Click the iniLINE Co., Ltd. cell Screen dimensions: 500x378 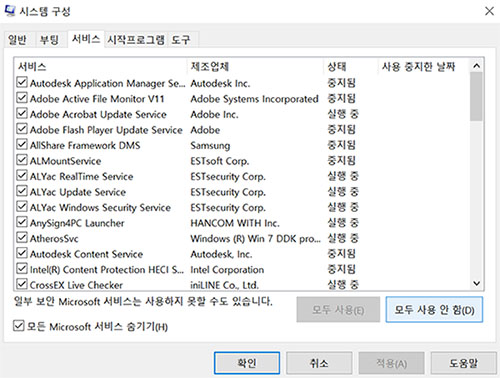pyautogui.click(x=225, y=285)
